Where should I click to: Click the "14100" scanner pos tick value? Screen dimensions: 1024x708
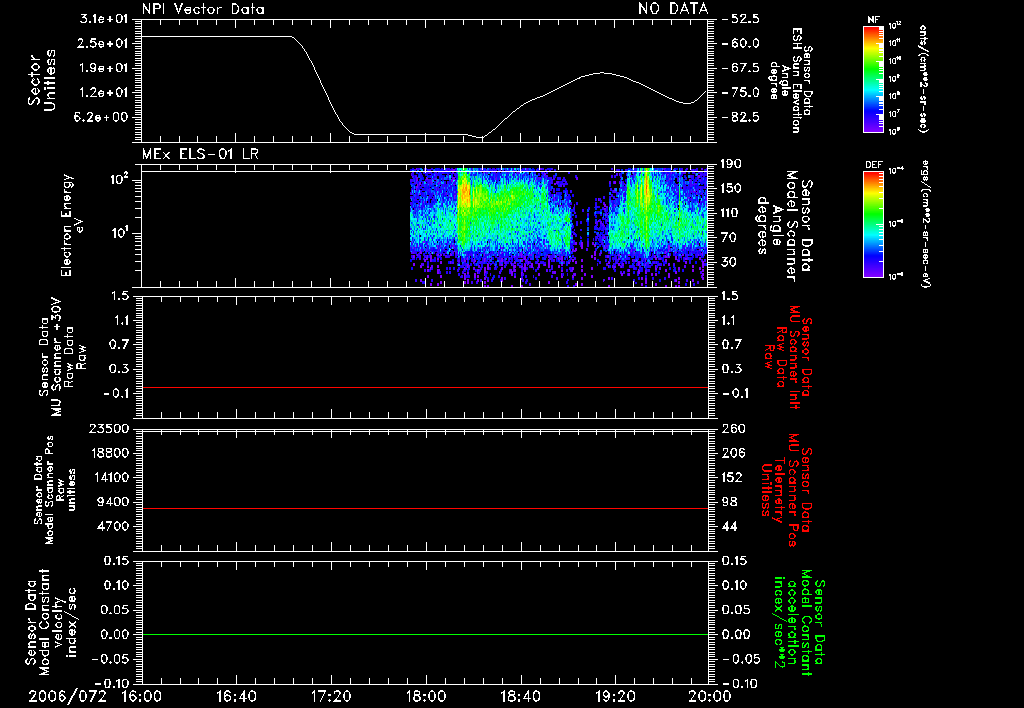tap(109, 477)
